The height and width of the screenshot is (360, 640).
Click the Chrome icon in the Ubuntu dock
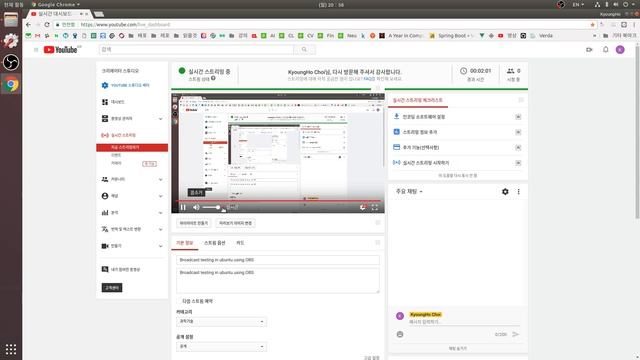click(x=11, y=84)
